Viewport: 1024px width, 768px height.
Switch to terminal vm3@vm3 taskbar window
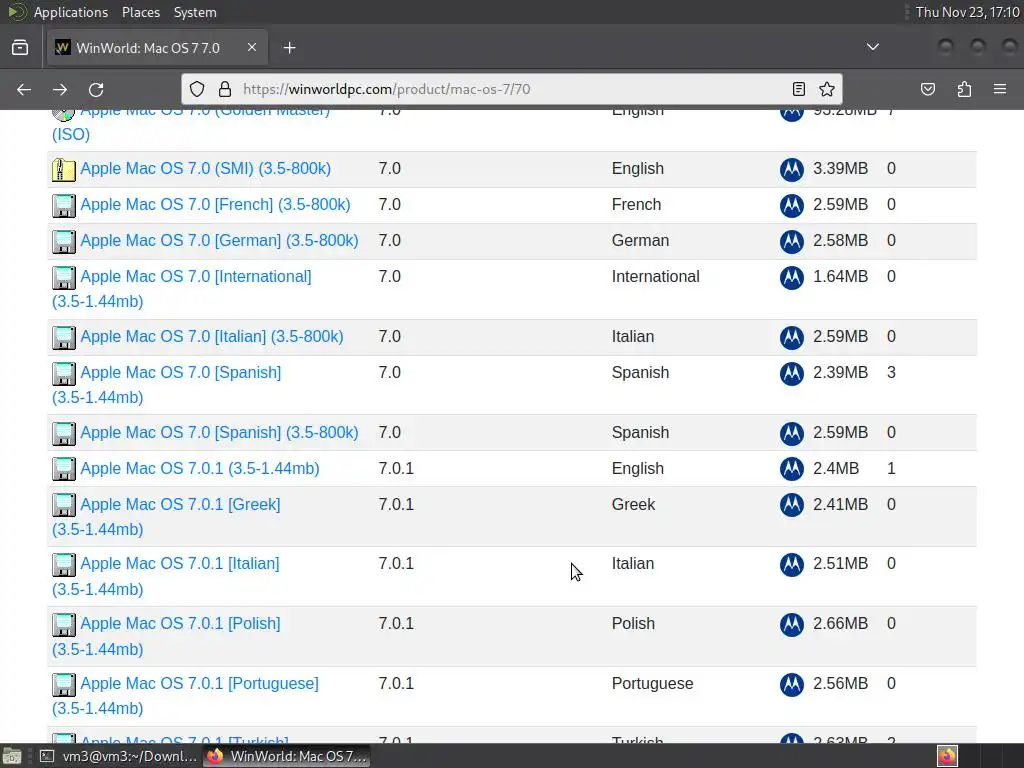118,756
